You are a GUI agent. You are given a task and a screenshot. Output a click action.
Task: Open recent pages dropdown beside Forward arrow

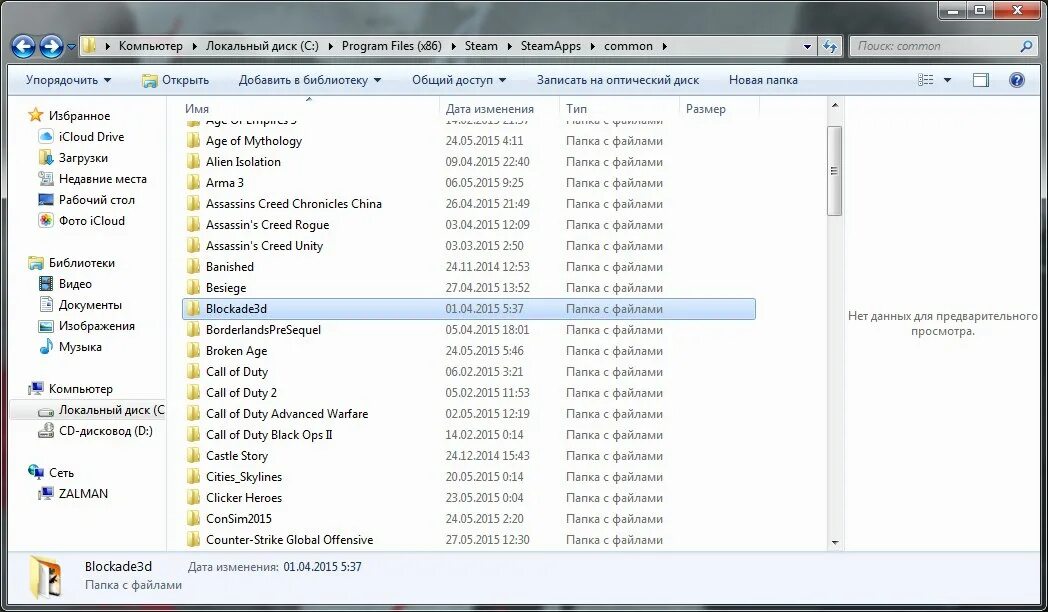pos(72,47)
